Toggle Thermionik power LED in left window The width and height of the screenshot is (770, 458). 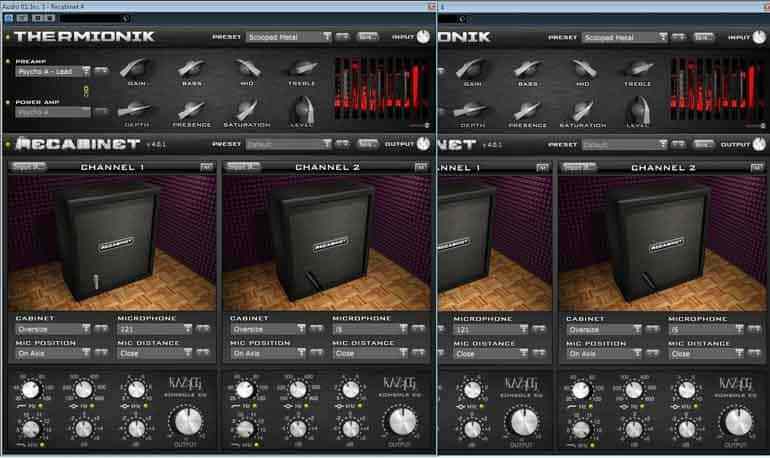[x=8, y=37]
